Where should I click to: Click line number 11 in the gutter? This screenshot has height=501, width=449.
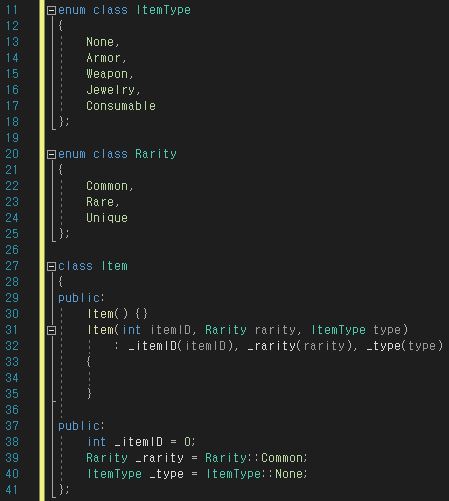click(11, 10)
